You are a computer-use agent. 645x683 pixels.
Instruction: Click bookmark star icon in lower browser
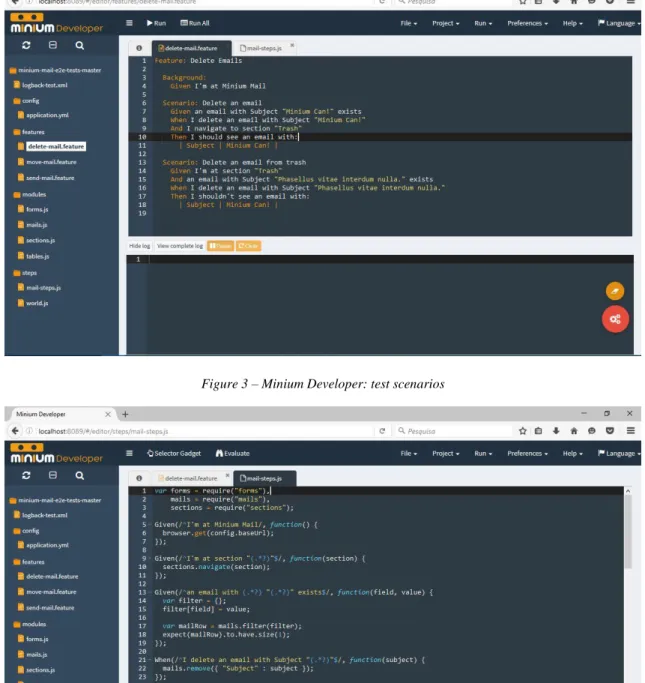(x=523, y=431)
